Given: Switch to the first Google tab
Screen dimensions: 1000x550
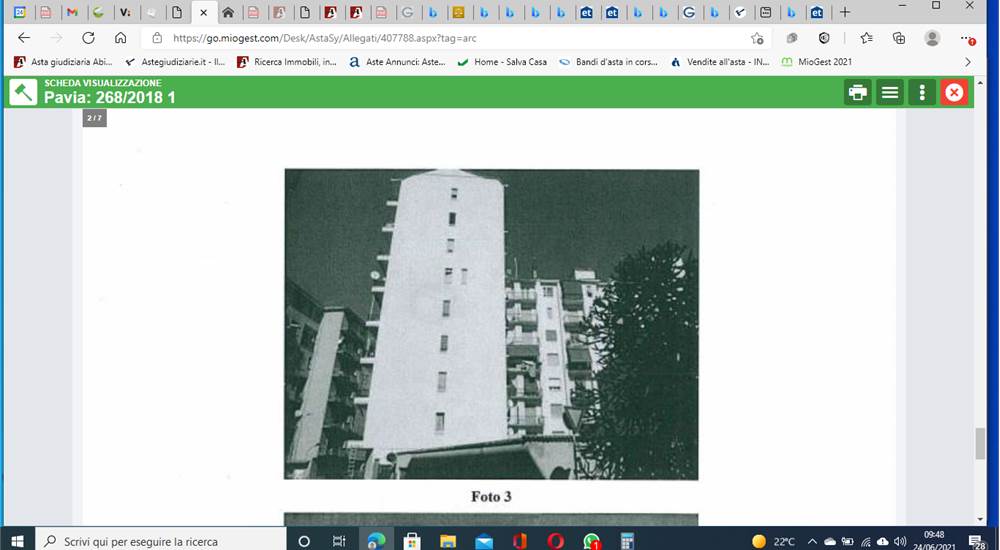Looking at the screenshot, I should [407, 12].
